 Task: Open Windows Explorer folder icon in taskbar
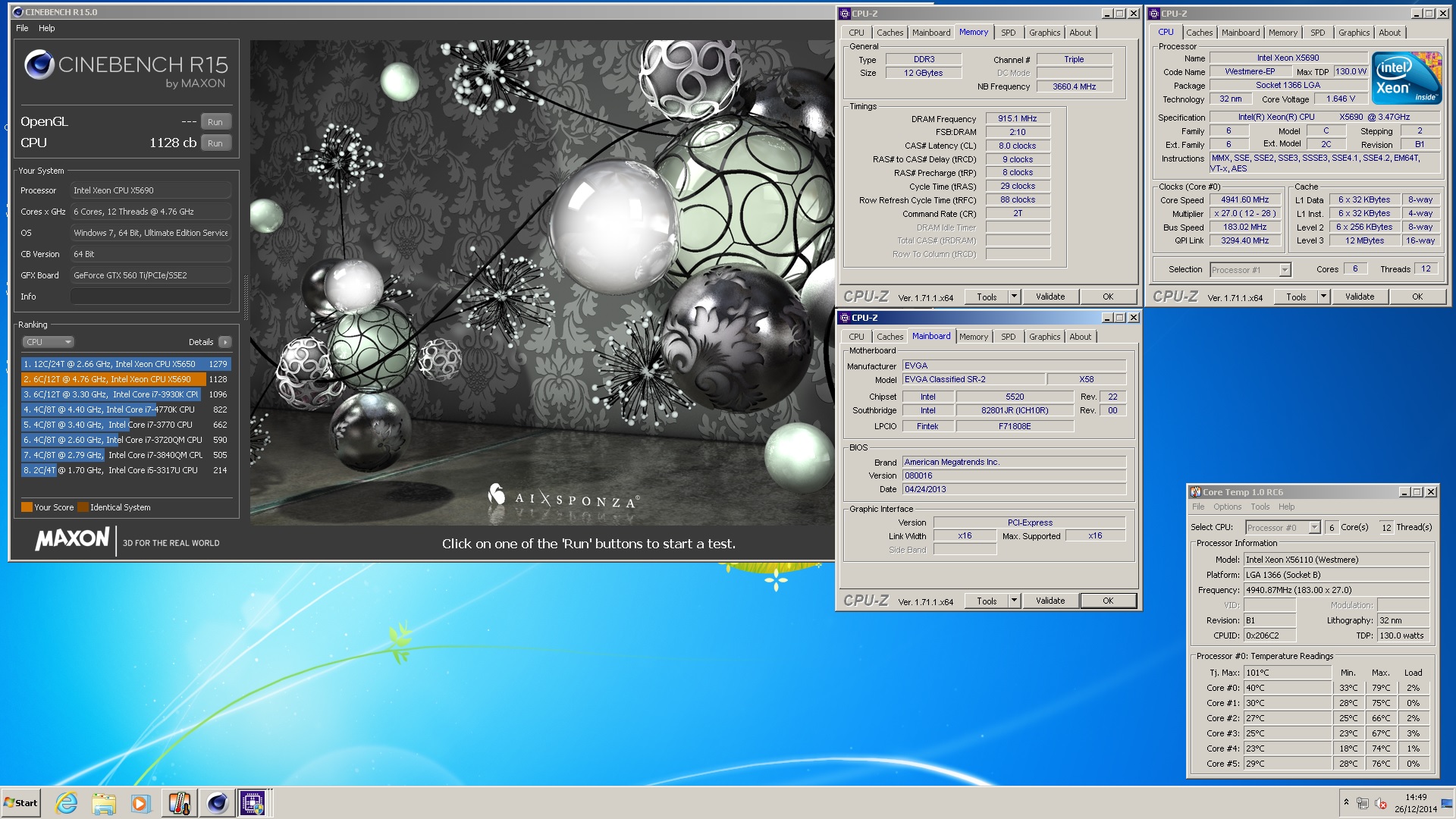(x=104, y=803)
